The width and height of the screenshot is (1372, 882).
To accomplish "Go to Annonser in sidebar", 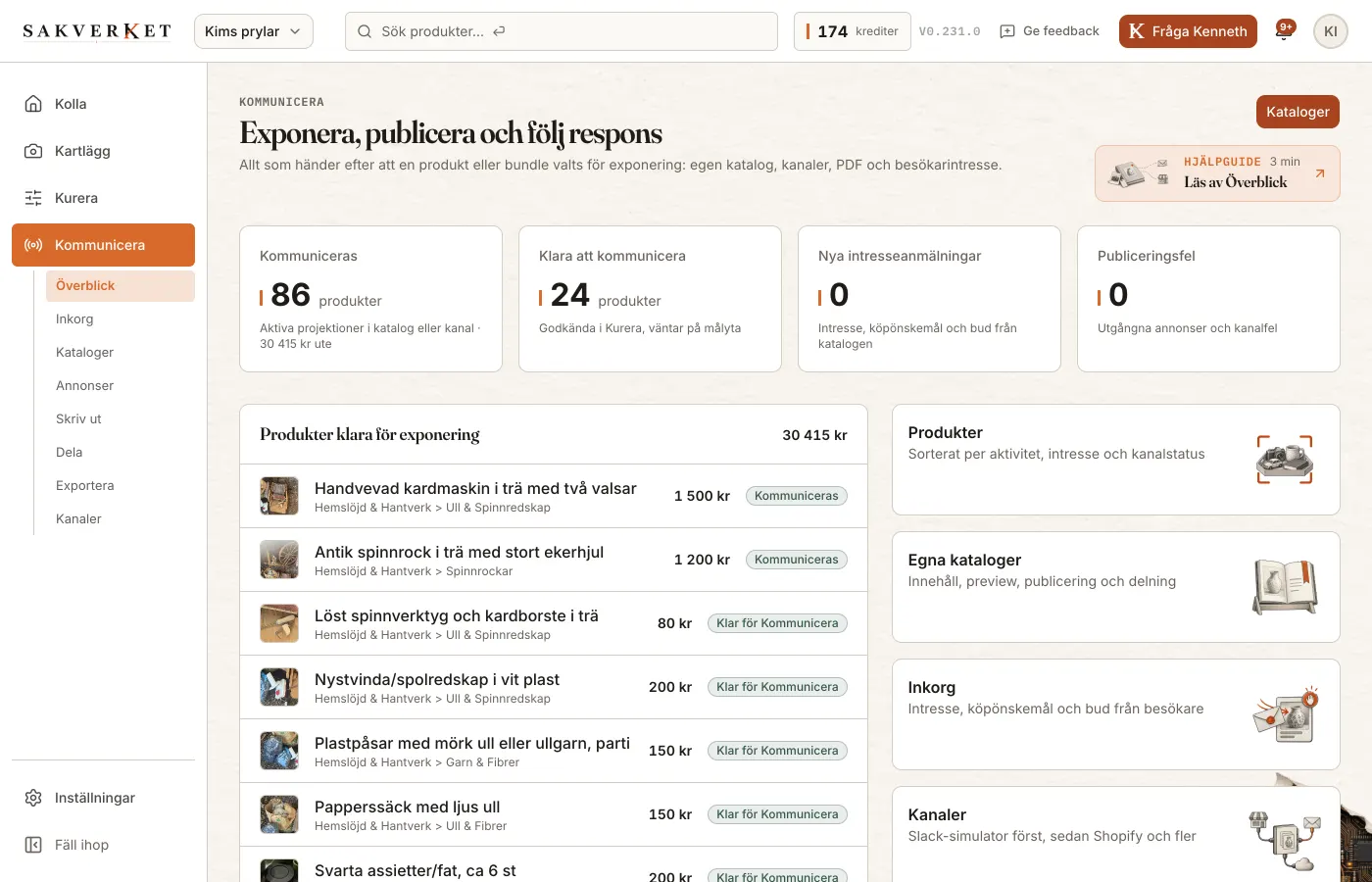I will (x=84, y=385).
